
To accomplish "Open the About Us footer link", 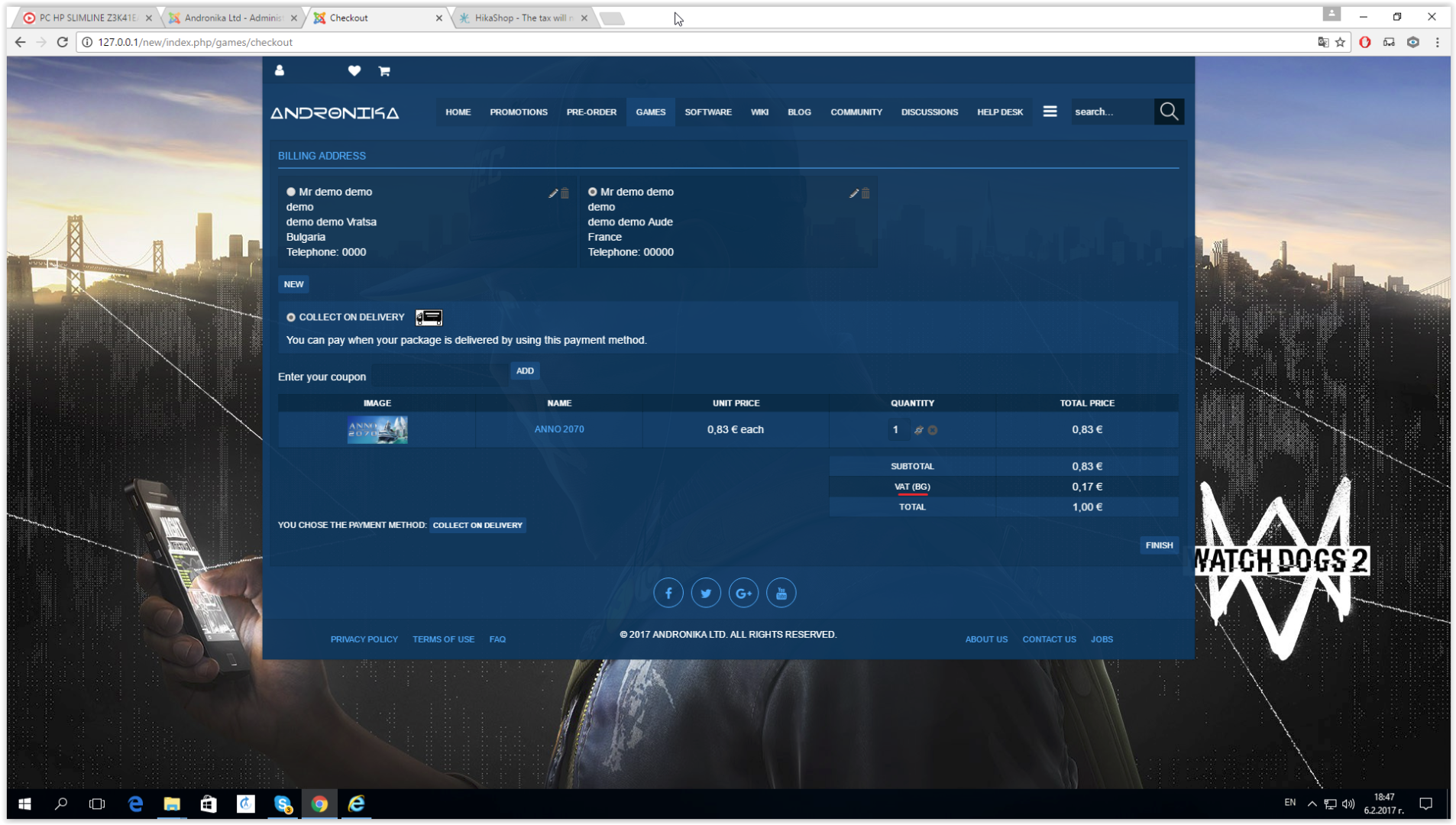I will click(x=986, y=639).
